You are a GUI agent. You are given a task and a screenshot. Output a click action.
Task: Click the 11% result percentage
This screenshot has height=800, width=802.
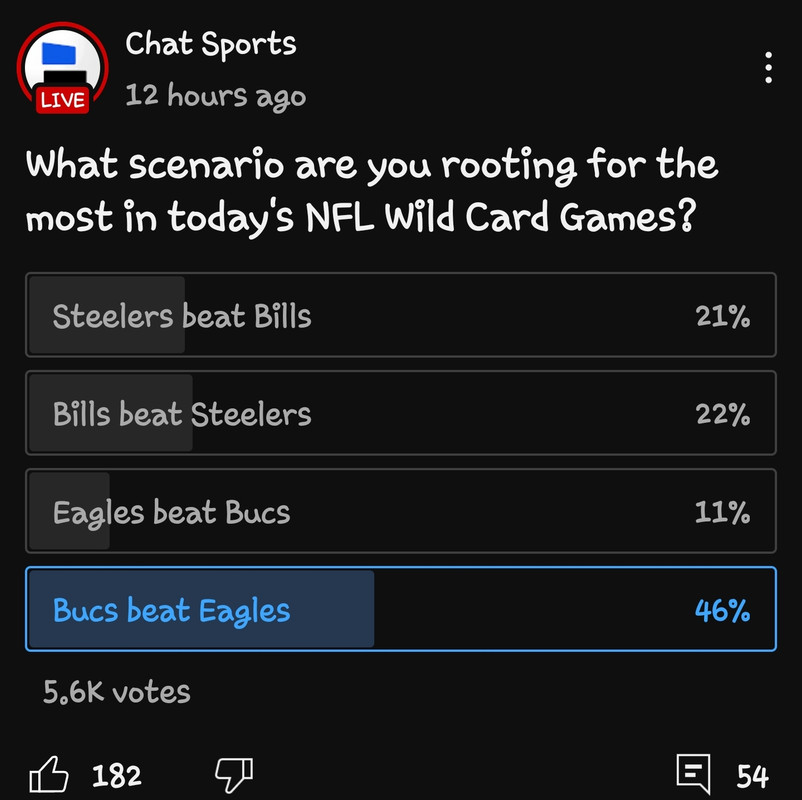tap(722, 513)
